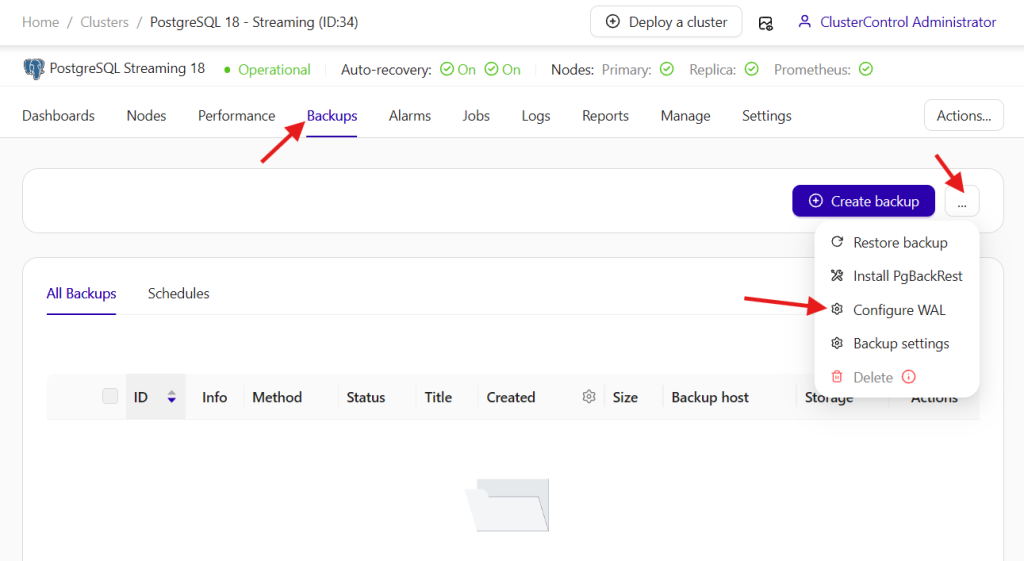Image resolution: width=1024 pixels, height=561 pixels.
Task: Click the PostgreSQL elephant cluster icon
Action: coord(34,69)
